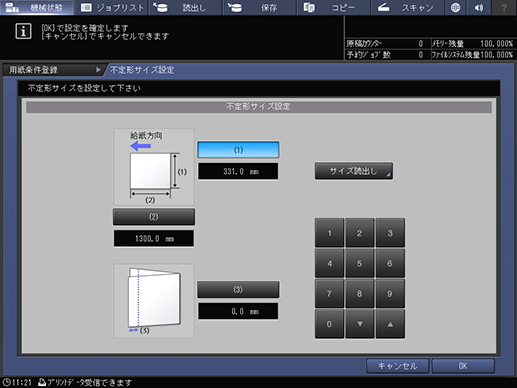Select the スキャン scan mode tab
This screenshot has height=388, width=517.
pos(407,7)
